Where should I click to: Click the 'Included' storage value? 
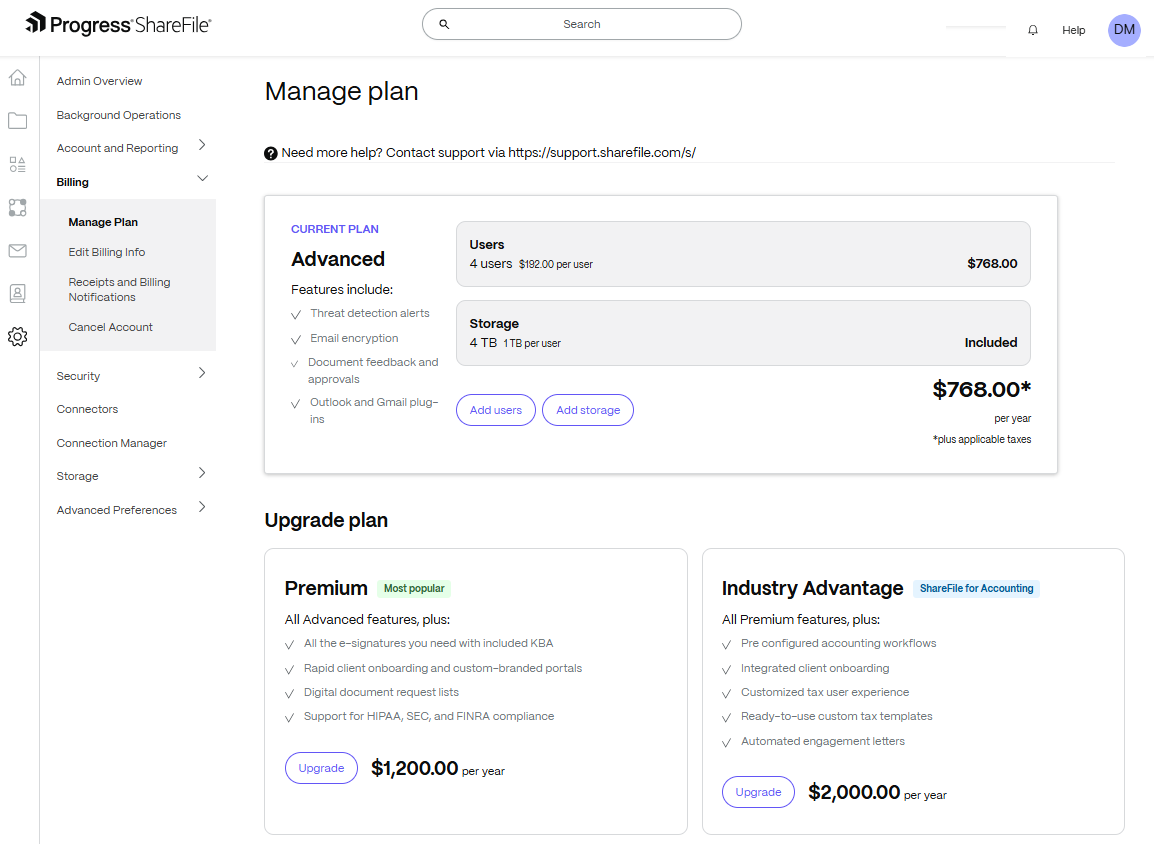tap(991, 343)
